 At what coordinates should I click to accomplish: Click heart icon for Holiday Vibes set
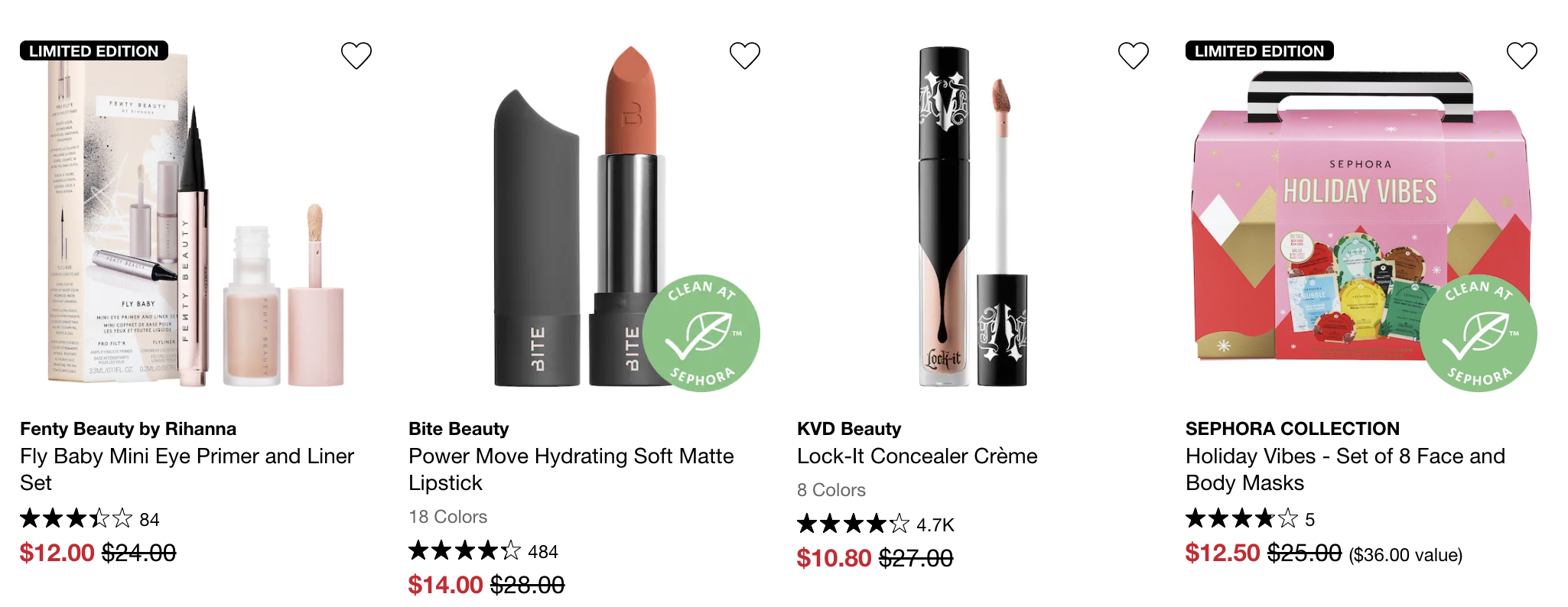[x=1522, y=55]
